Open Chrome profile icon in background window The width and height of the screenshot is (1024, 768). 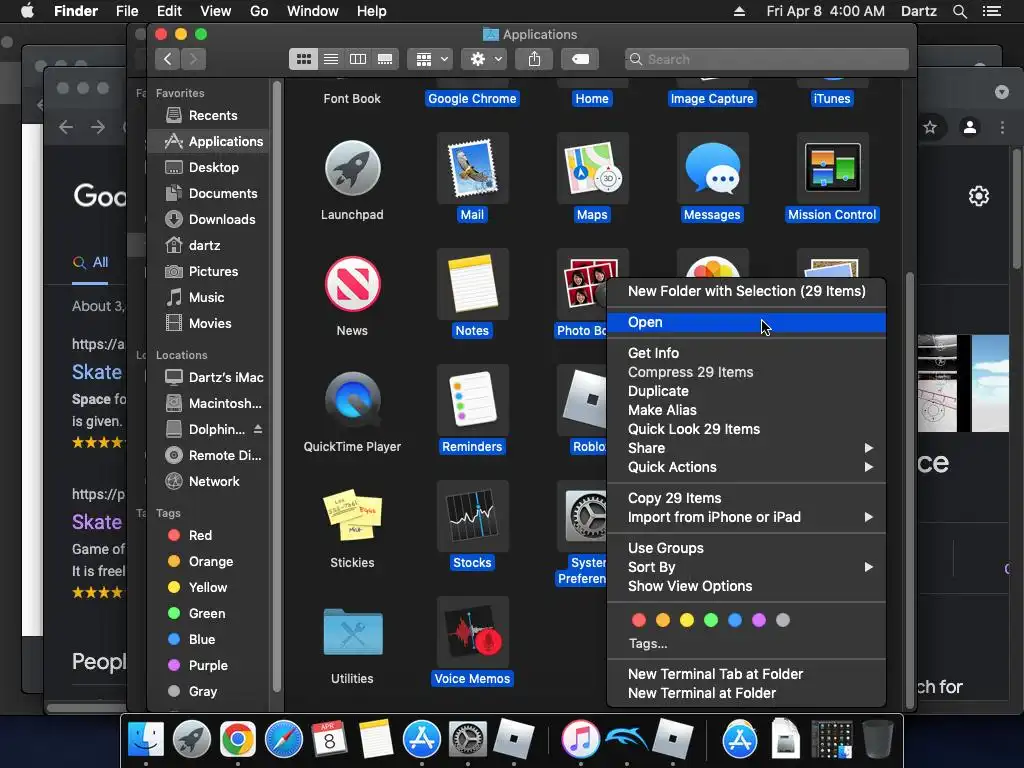click(970, 127)
